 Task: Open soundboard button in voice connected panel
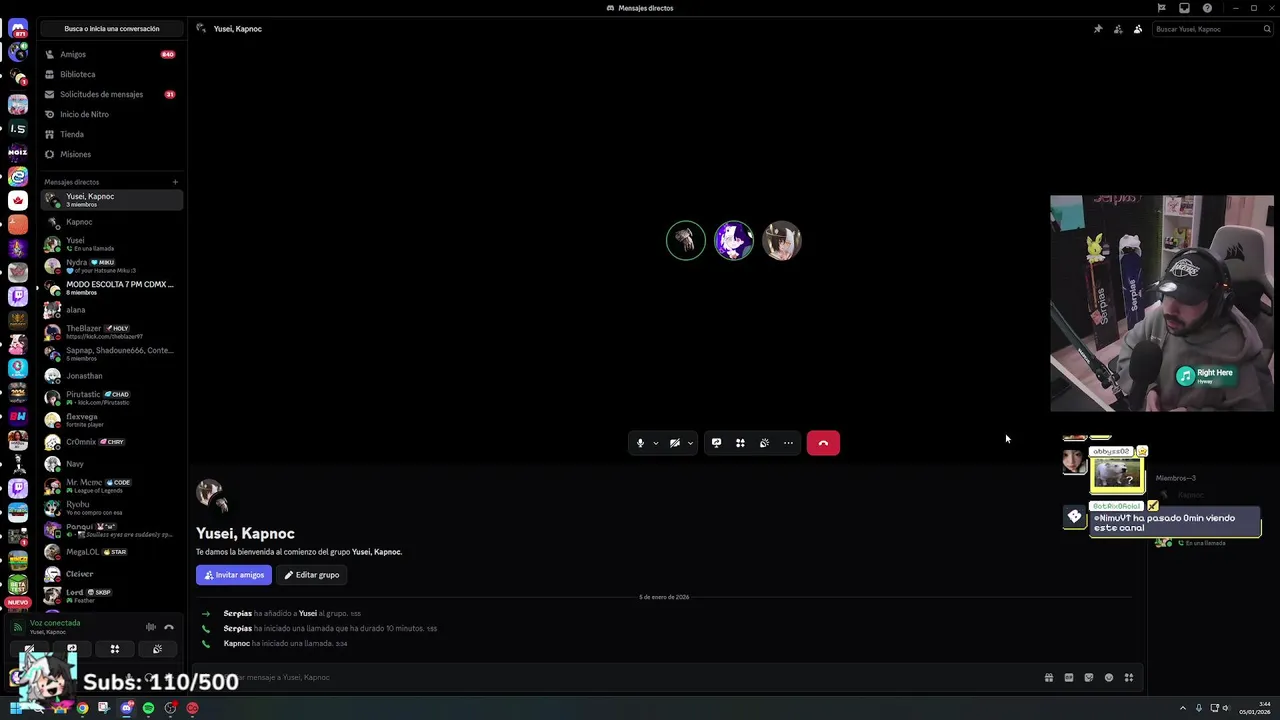point(157,649)
